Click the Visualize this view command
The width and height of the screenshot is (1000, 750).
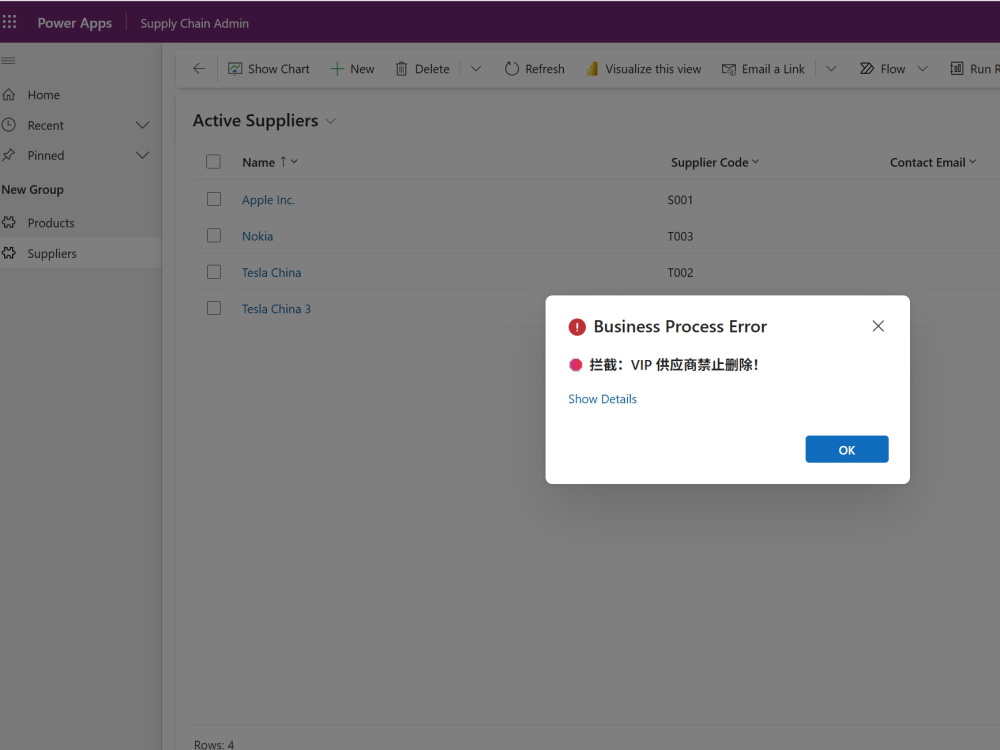click(644, 69)
